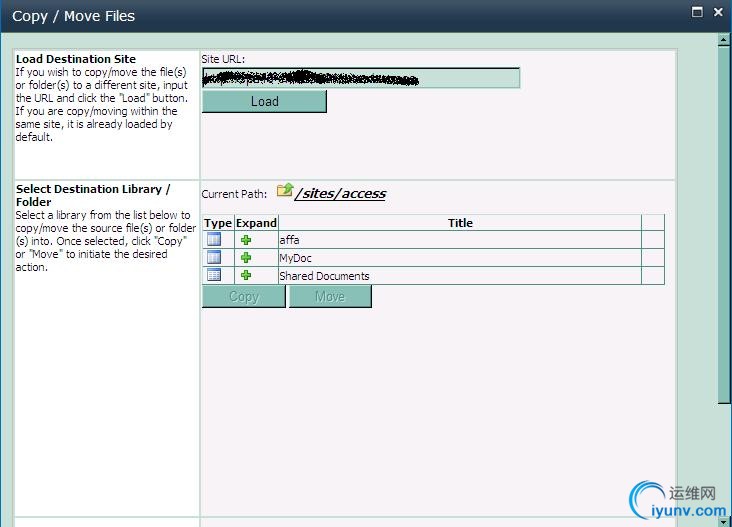
Task: Click the library type icon for affa
Action: coord(214,239)
